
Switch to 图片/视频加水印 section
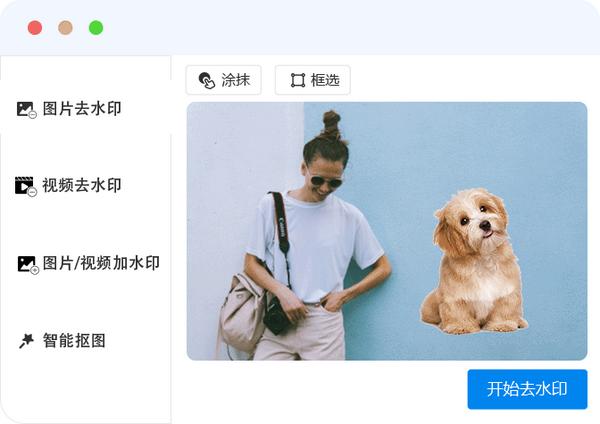[x=86, y=264]
